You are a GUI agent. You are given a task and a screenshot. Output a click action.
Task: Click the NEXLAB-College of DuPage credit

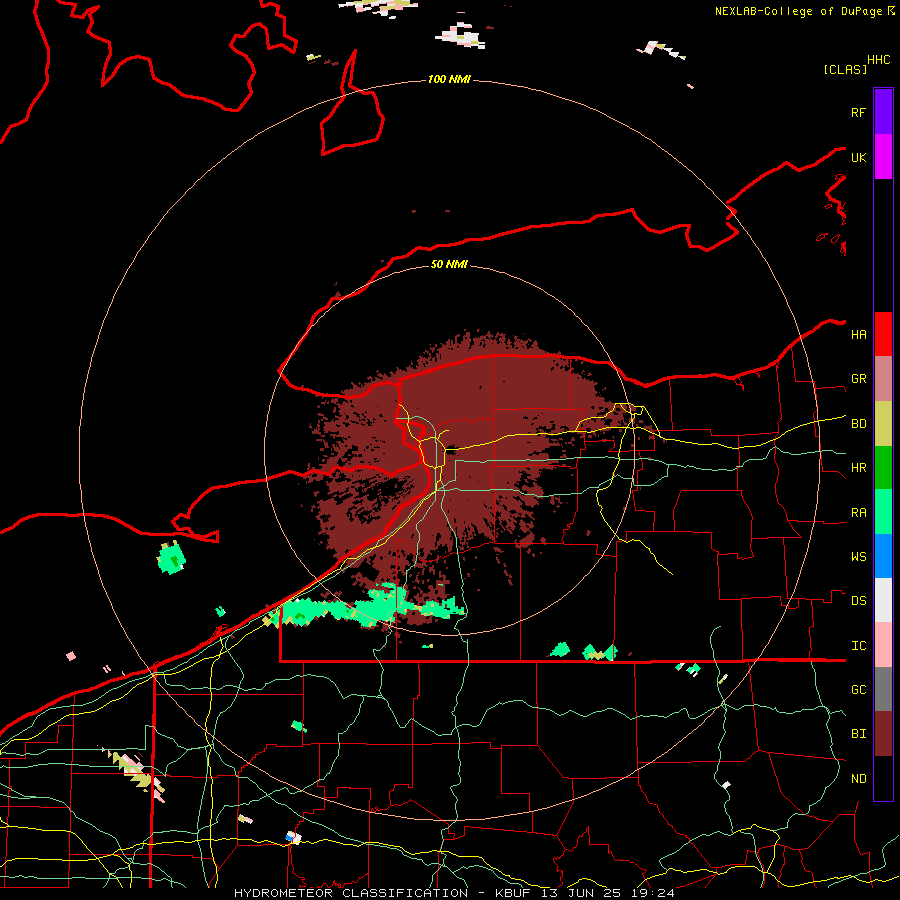[801, 11]
